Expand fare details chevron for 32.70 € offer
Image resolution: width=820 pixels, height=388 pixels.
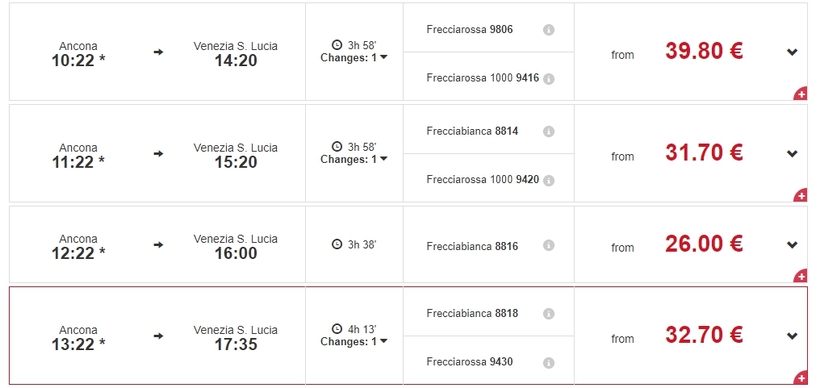(x=792, y=336)
